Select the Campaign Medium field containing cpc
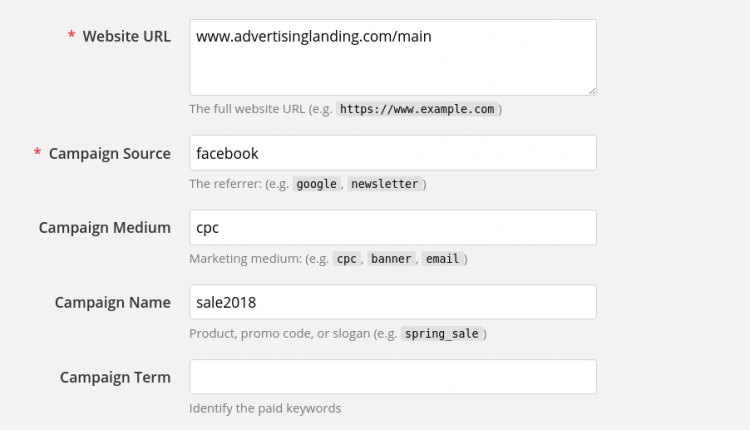The image size is (750, 430). pos(393,227)
